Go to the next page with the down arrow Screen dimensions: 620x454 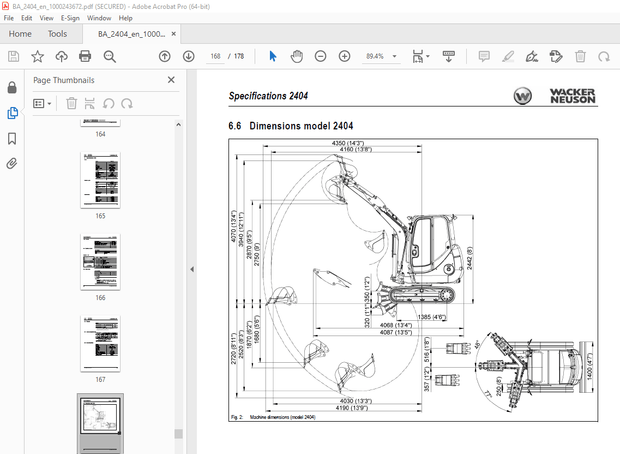(x=189, y=57)
